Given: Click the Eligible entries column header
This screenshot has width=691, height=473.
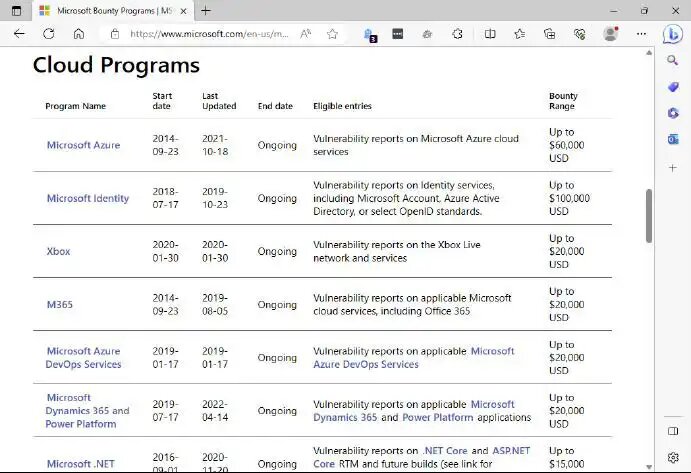Looking at the screenshot, I should pyautogui.click(x=342, y=106).
